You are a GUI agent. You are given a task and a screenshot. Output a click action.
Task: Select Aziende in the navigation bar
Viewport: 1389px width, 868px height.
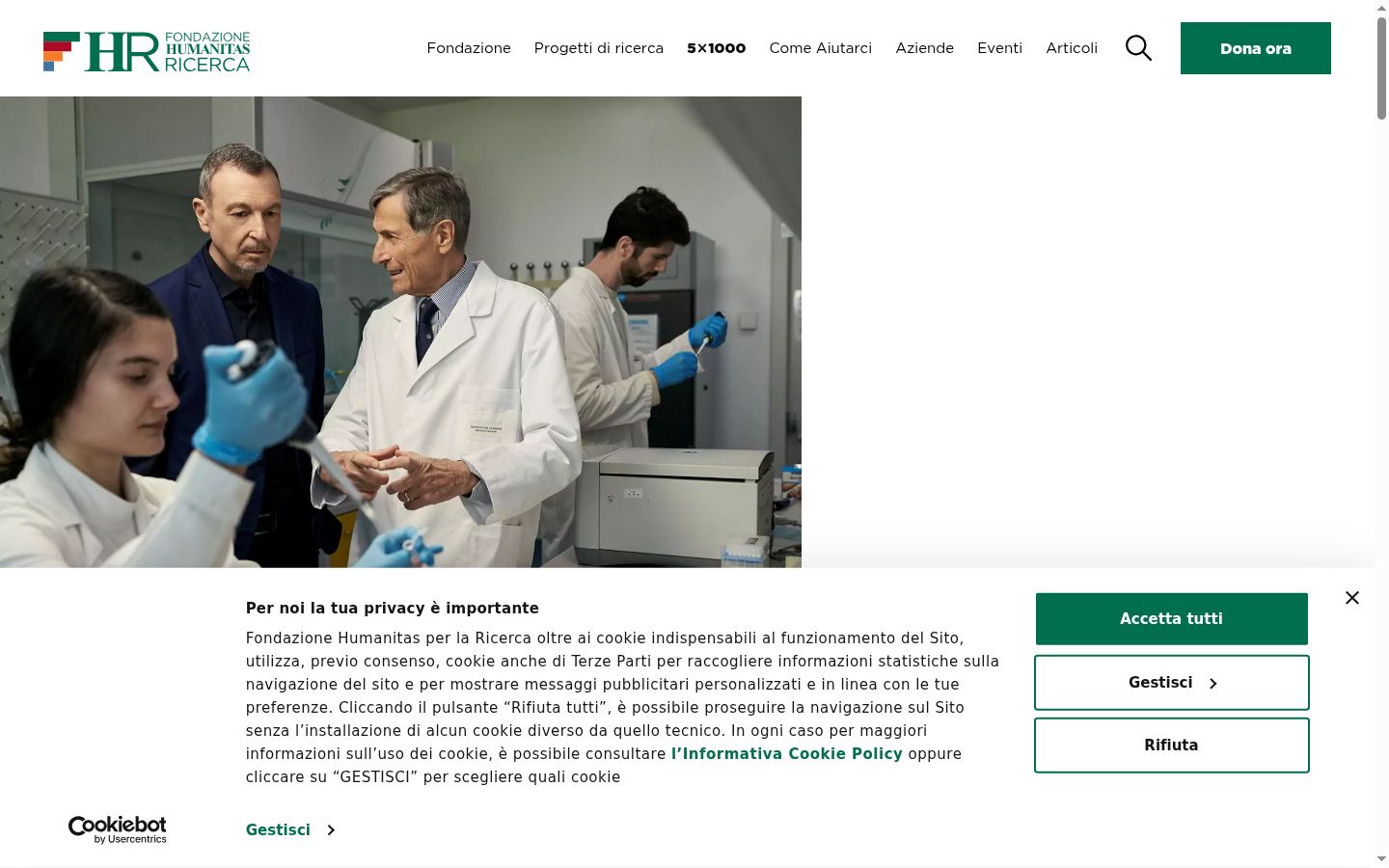pyautogui.click(x=925, y=48)
